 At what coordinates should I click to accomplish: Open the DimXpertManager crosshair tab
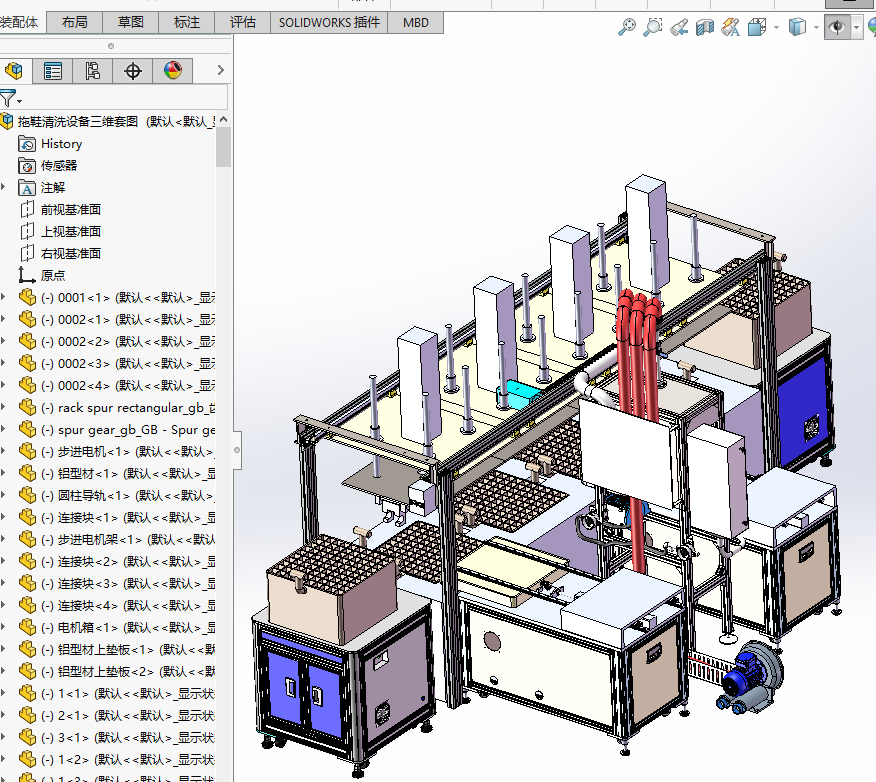[x=132, y=71]
